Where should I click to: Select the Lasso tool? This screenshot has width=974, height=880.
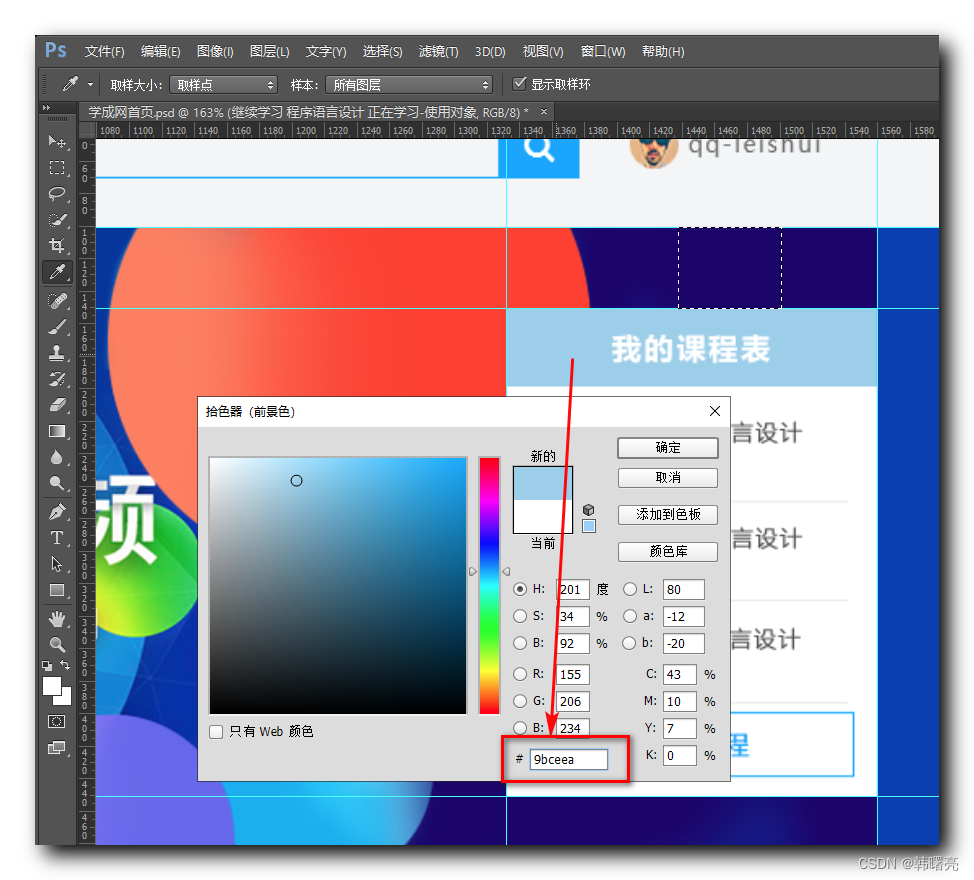[x=57, y=194]
